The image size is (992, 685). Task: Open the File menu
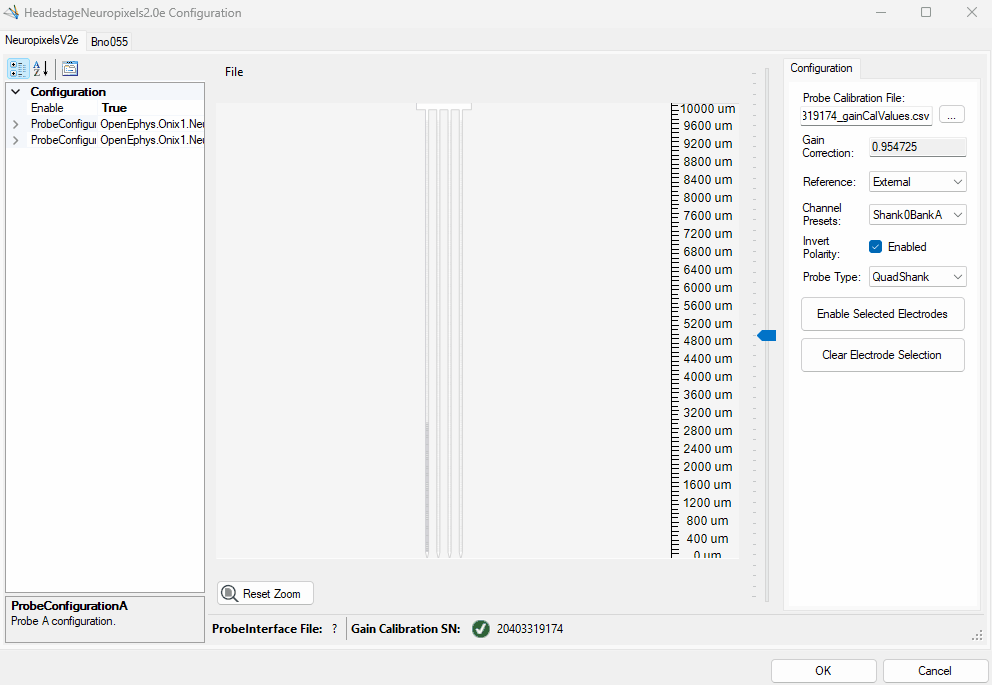click(x=234, y=72)
